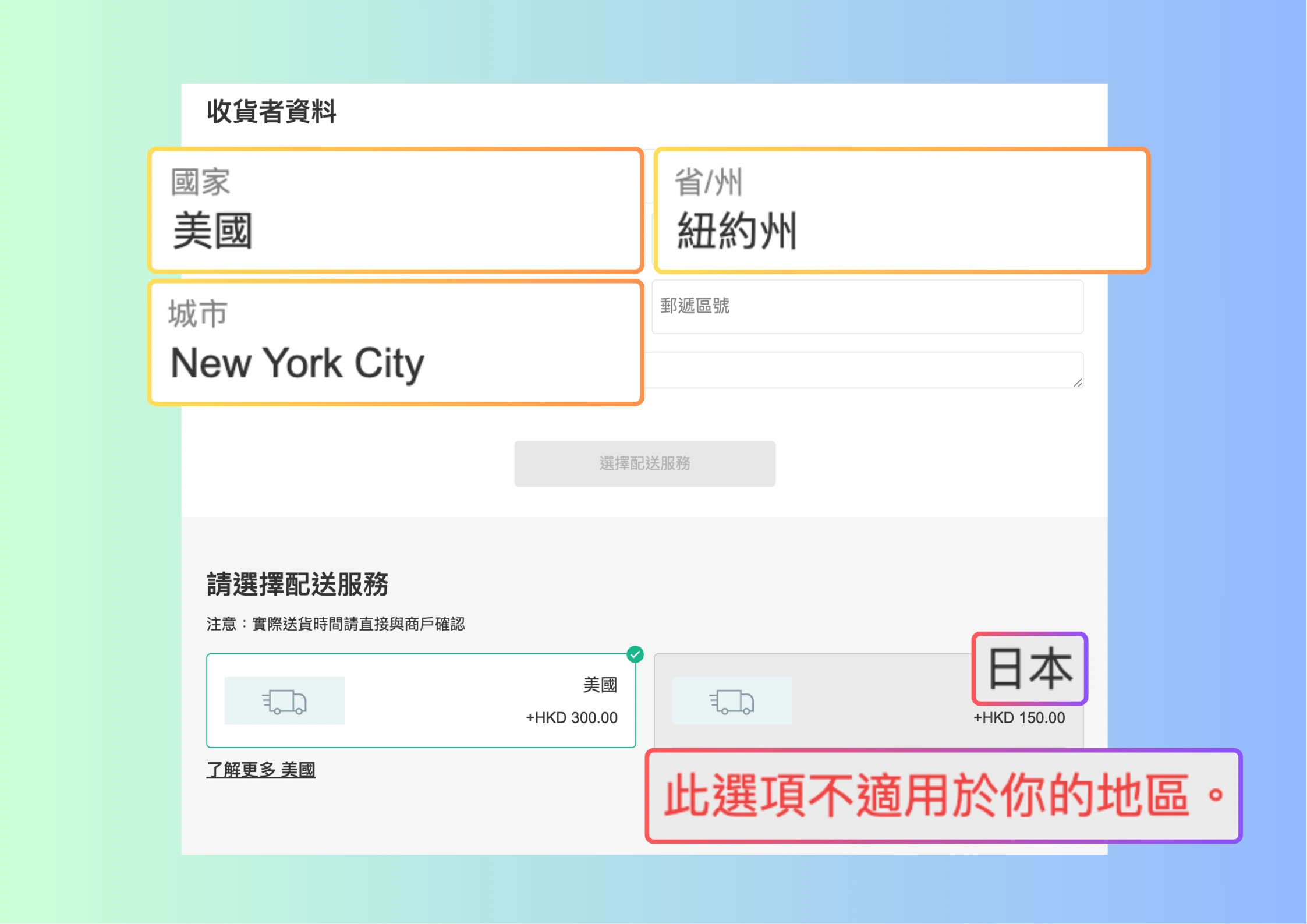Click the +HKD 150.00 price text
The height and width of the screenshot is (924, 1307).
click(x=1019, y=717)
